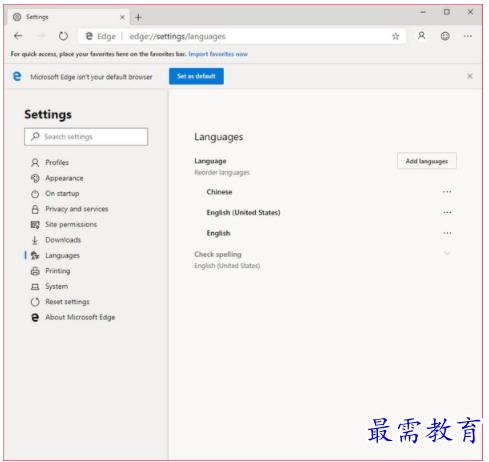Open Site permissions settings

(71, 224)
